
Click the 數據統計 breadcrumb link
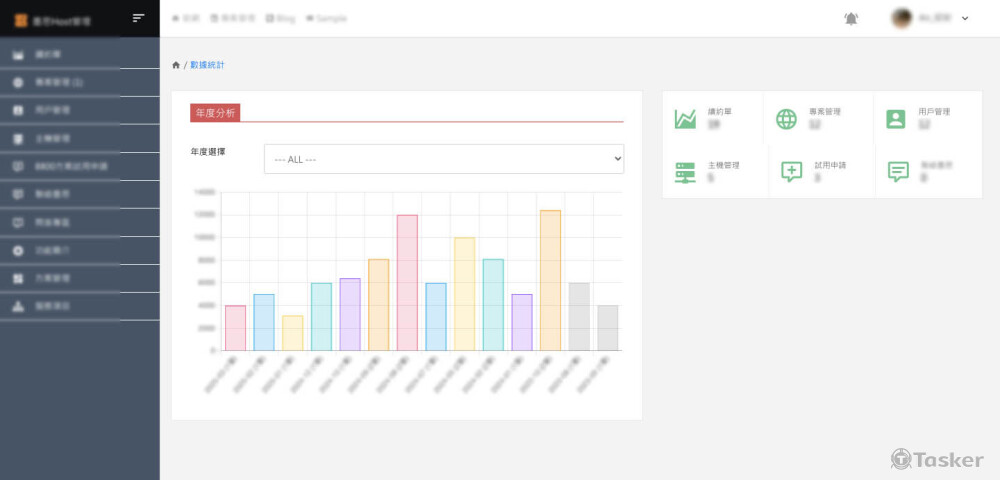[207, 65]
